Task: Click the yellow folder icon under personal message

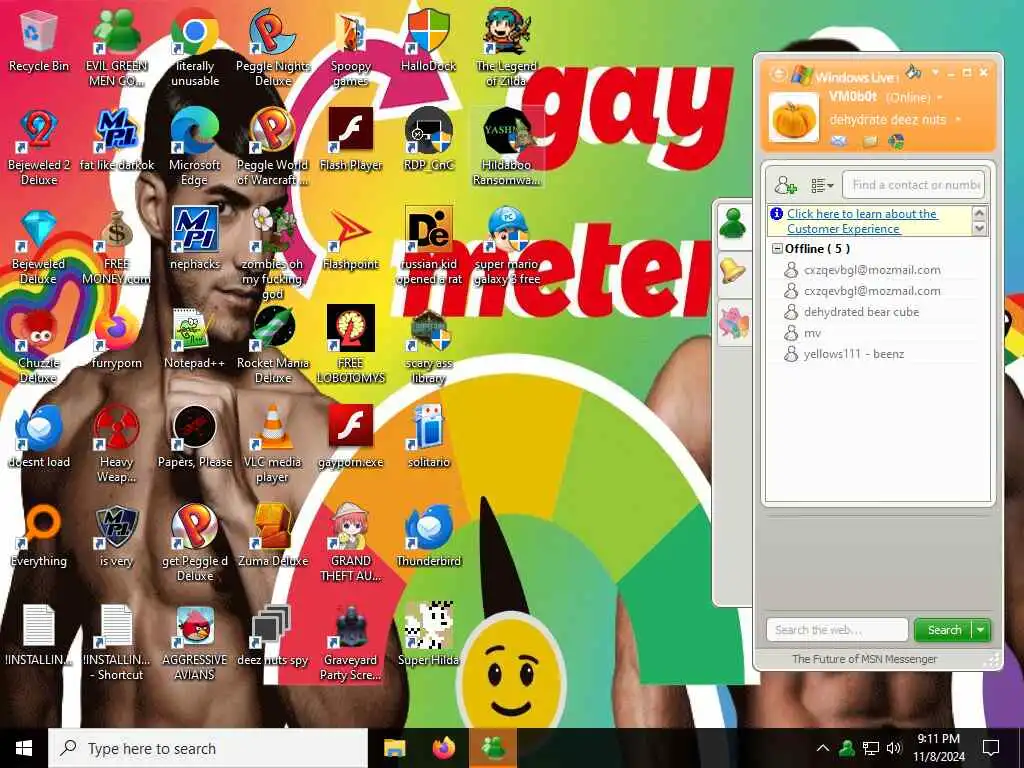Action: click(869, 140)
